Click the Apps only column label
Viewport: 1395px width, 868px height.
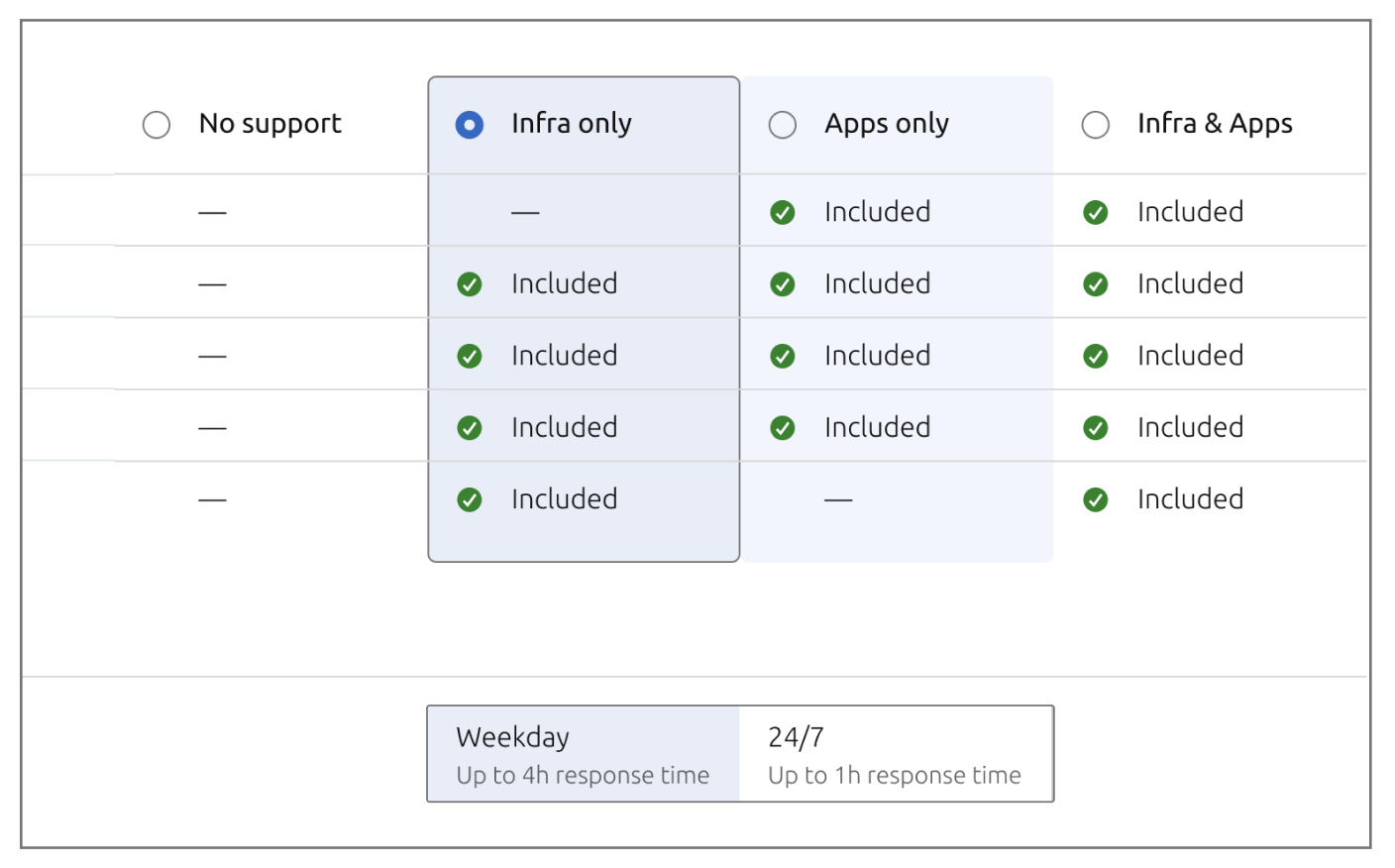(887, 124)
